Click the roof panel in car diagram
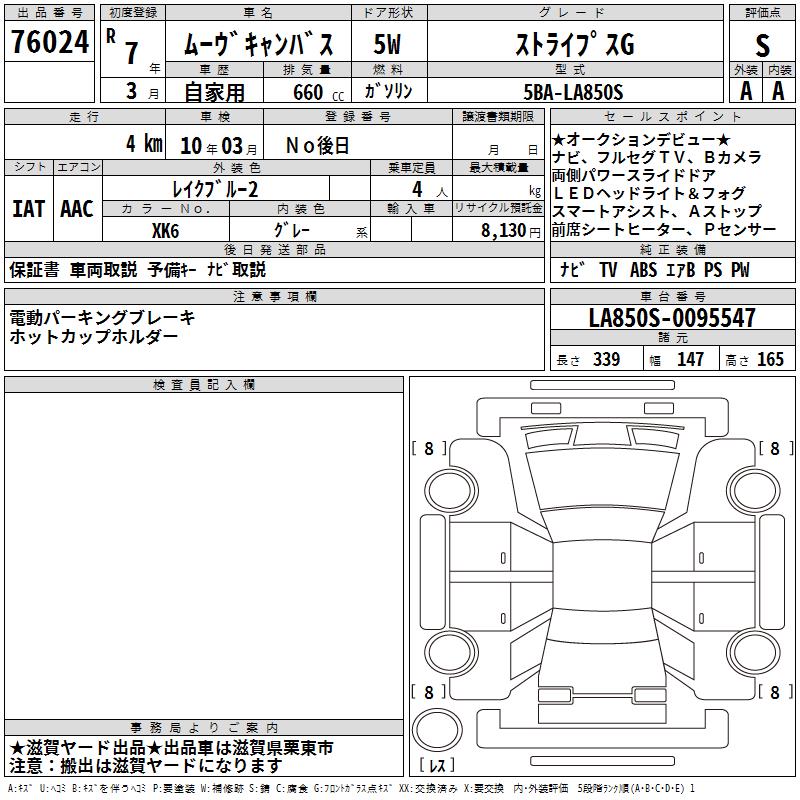Image resolution: width=800 pixels, height=800 pixels. click(x=602, y=574)
